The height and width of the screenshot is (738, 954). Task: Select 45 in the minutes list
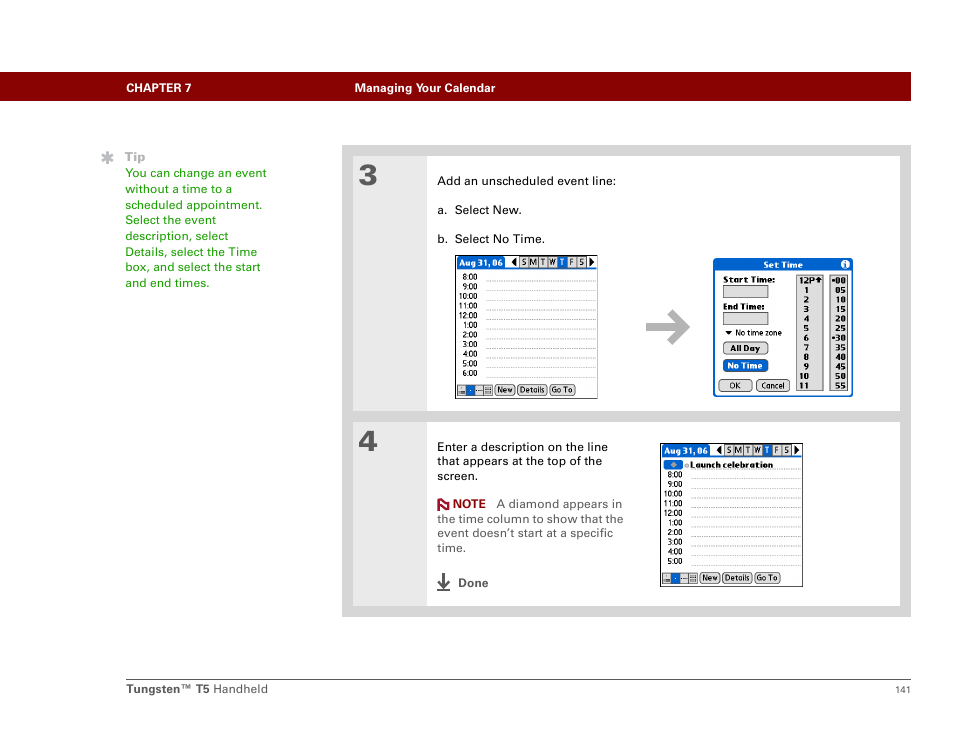click(x=840, y=367)
